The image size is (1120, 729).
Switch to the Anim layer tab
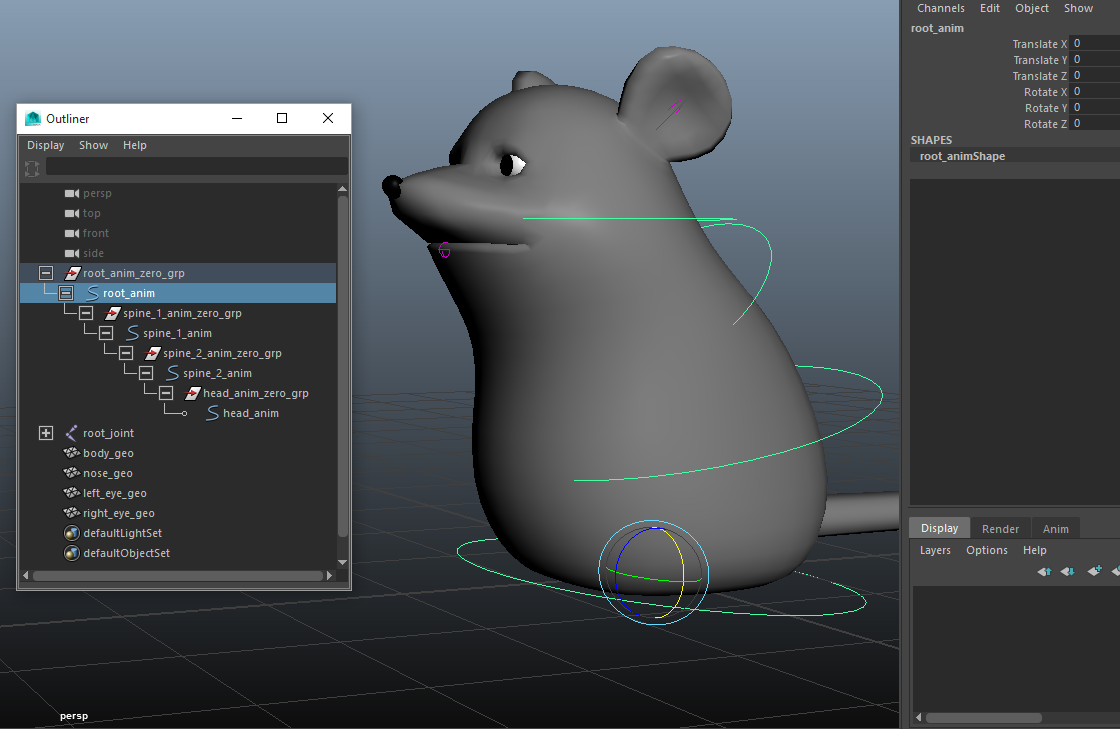click(1055, 529)
